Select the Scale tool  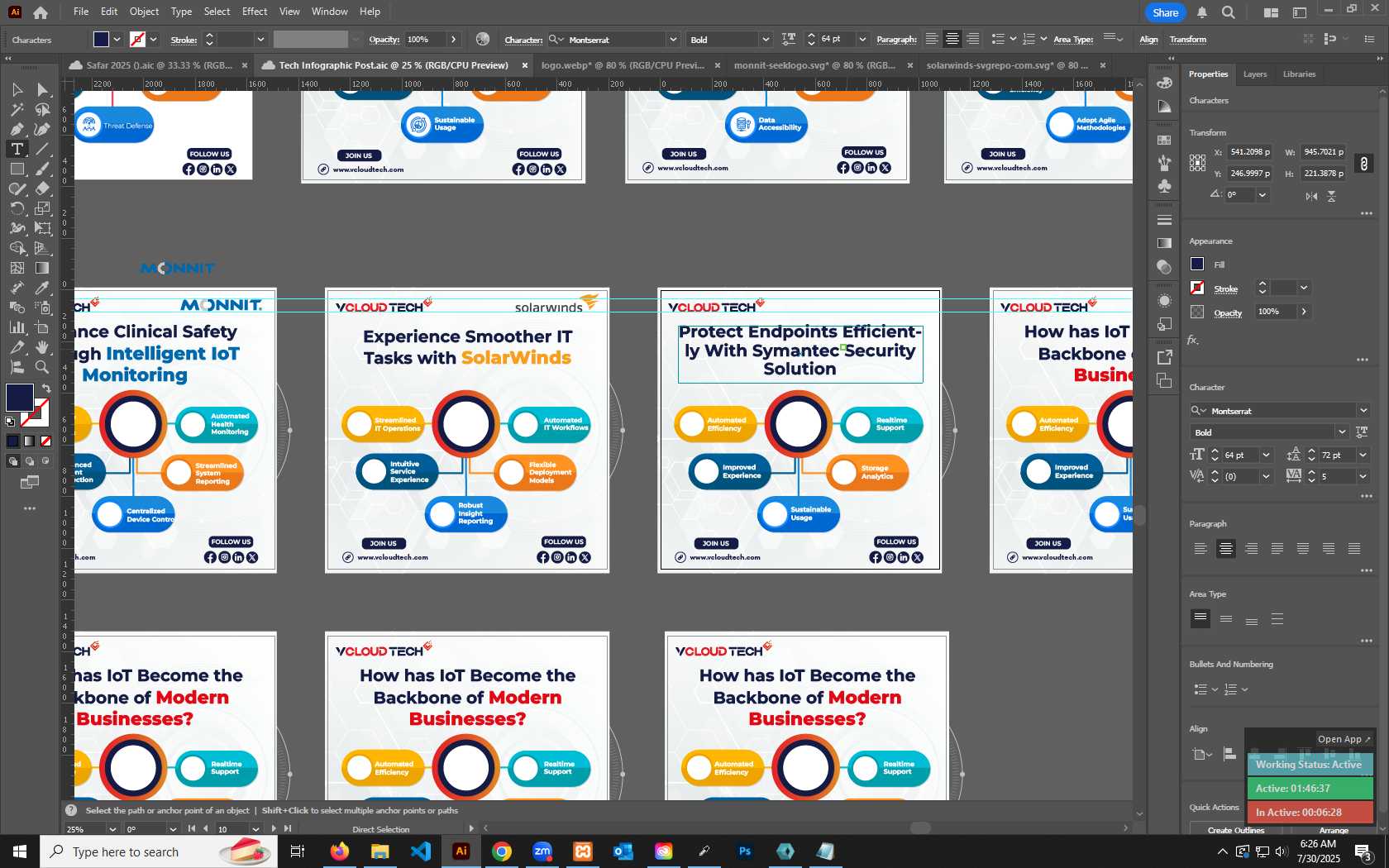tap(42, 208)
